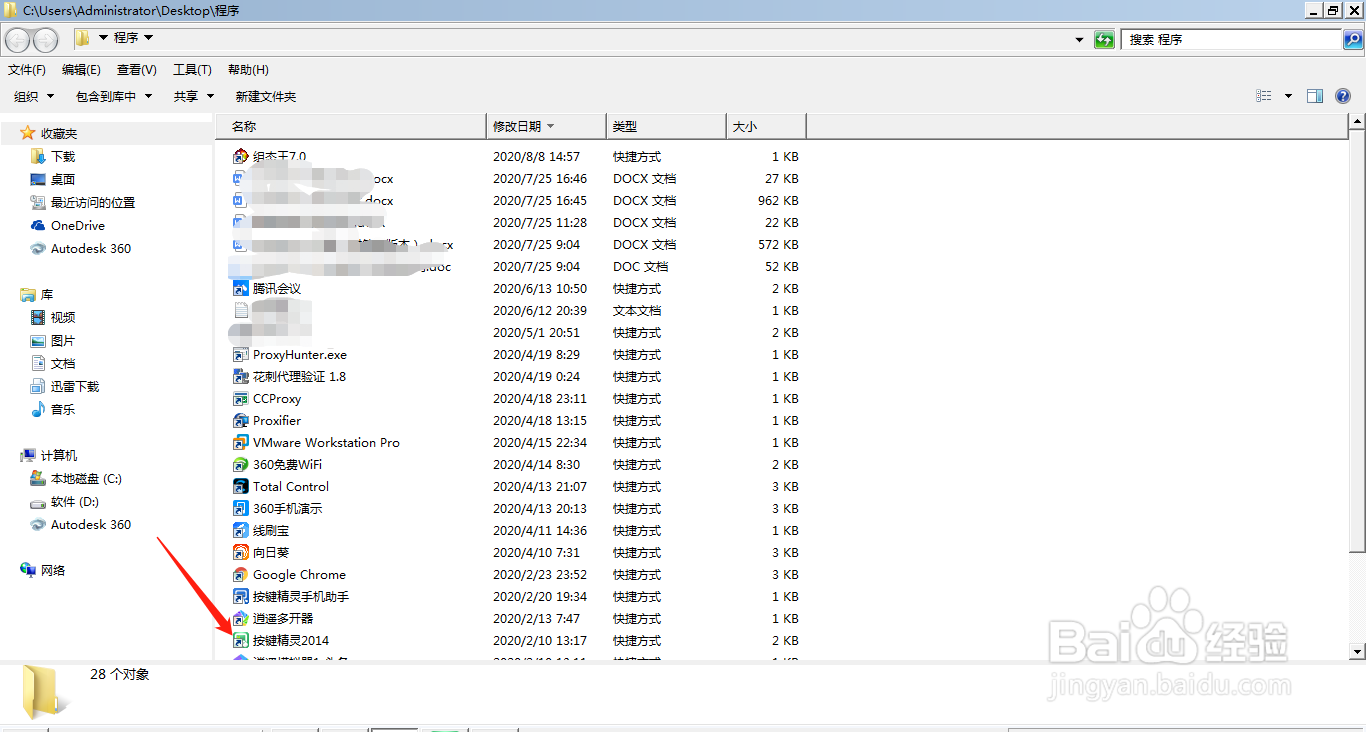This screenshot has width=1366, height=732.
Task: Open the blue help question icon
Action: [x=1343, y=96]
